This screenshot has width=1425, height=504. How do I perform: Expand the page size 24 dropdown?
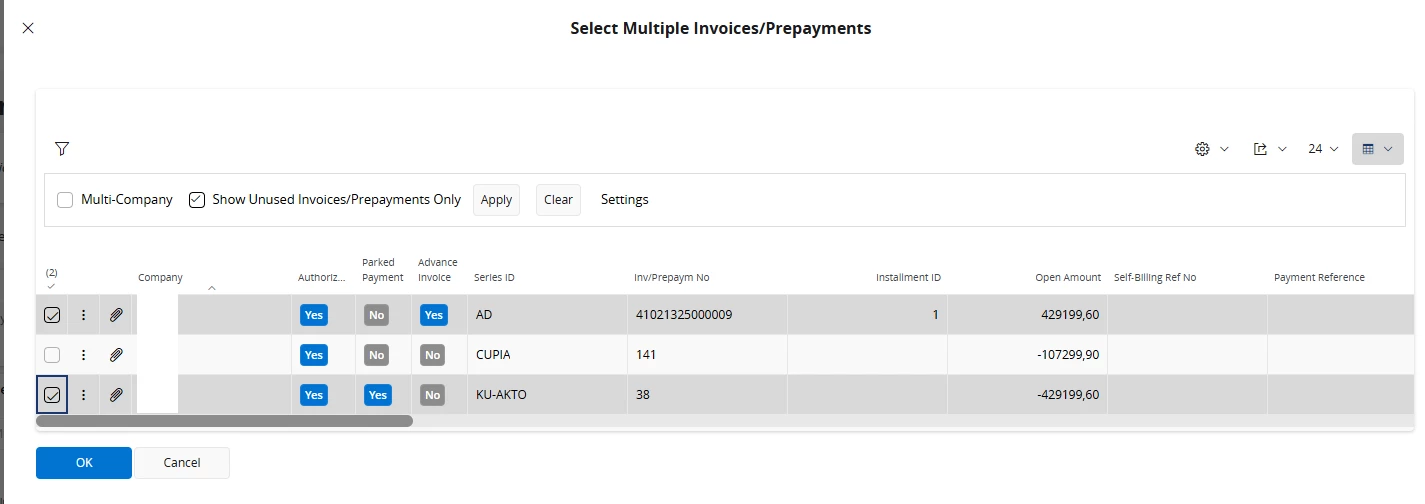(x=1322, y=149)
